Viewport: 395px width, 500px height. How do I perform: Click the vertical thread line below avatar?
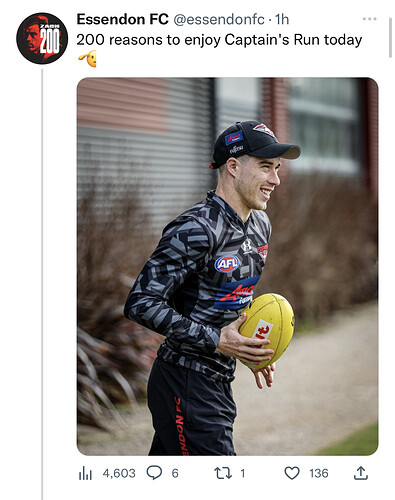tap(42, 284)
